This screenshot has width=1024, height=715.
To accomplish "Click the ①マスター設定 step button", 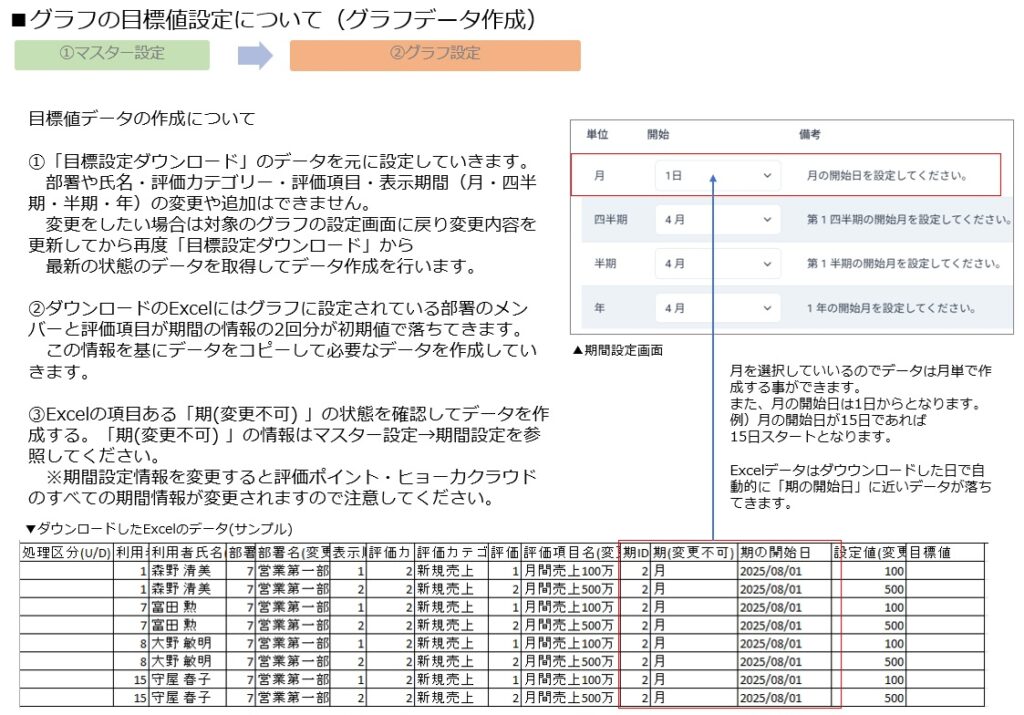I will click(x=112, y=54).
